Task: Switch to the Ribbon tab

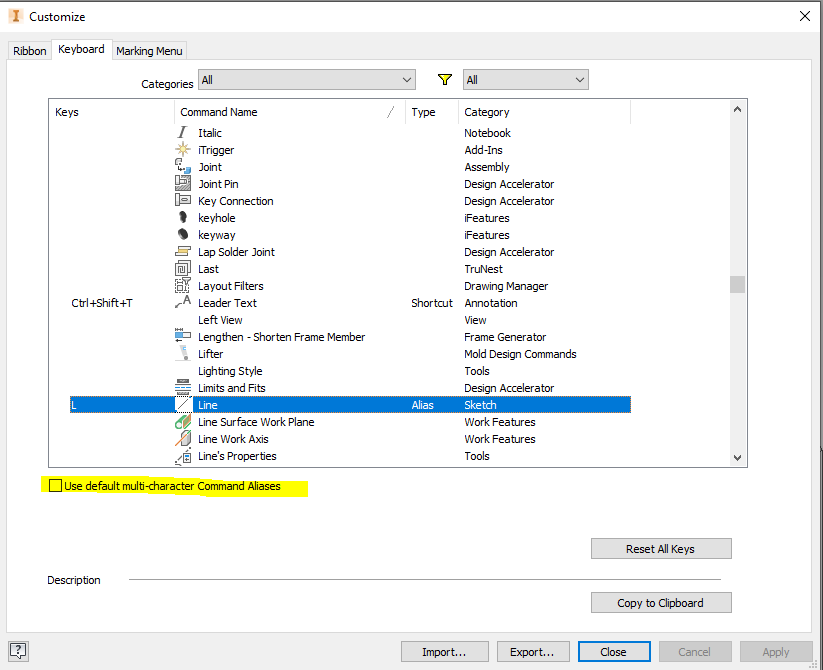Action: pos(29,50)
